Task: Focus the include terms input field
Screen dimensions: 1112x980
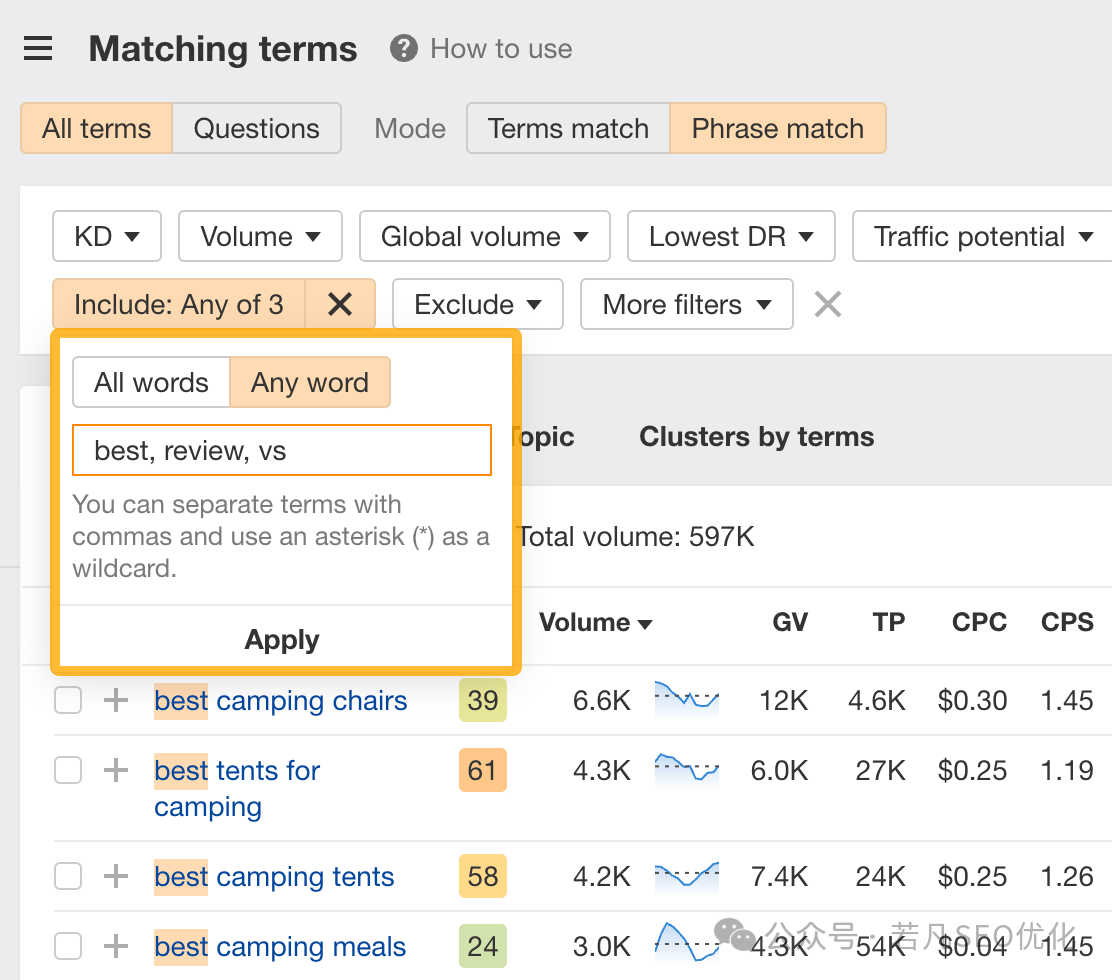Action: coord(282,450)
